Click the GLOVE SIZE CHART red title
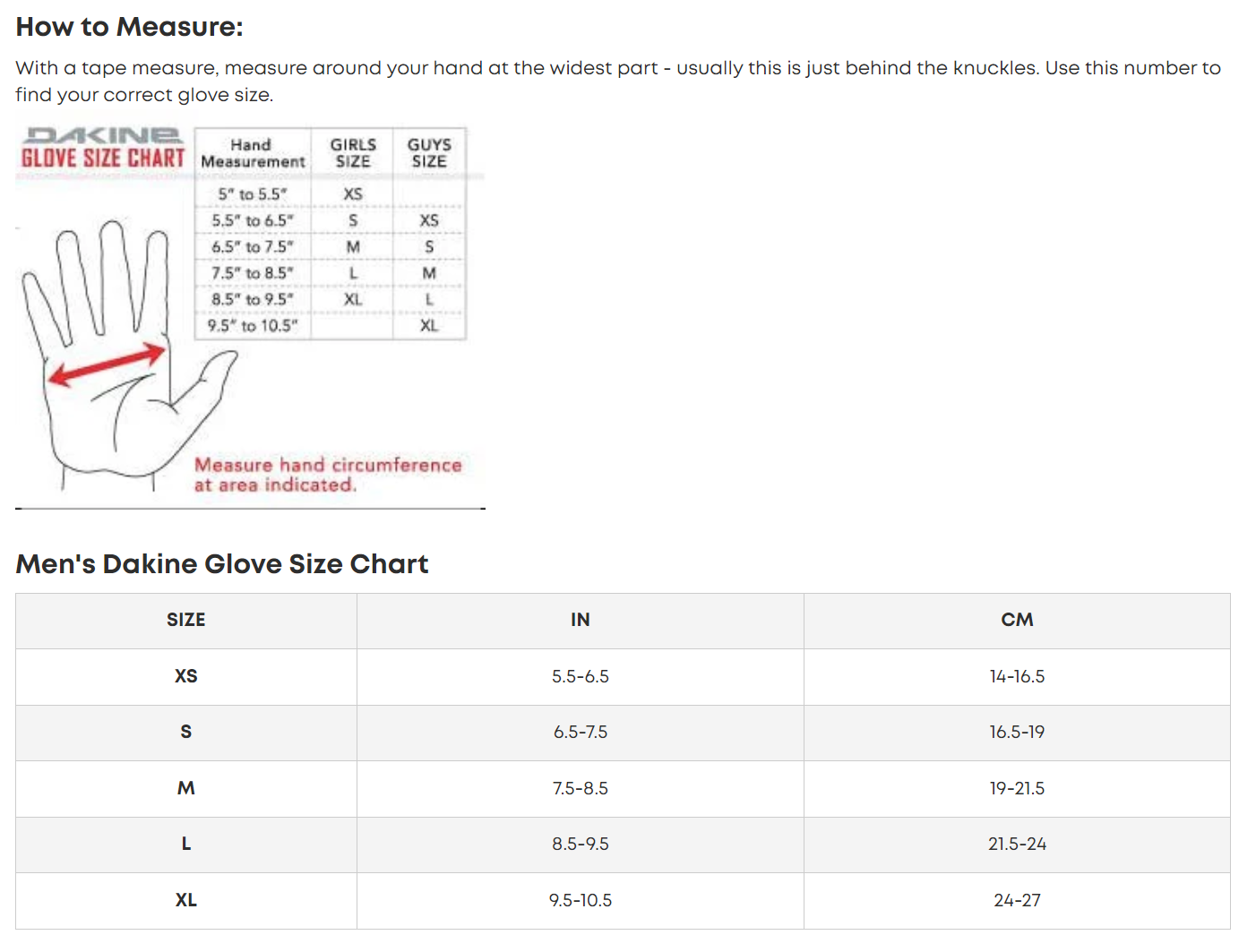Viewport: 1256px width, 952px height. [x=103, y=159]
